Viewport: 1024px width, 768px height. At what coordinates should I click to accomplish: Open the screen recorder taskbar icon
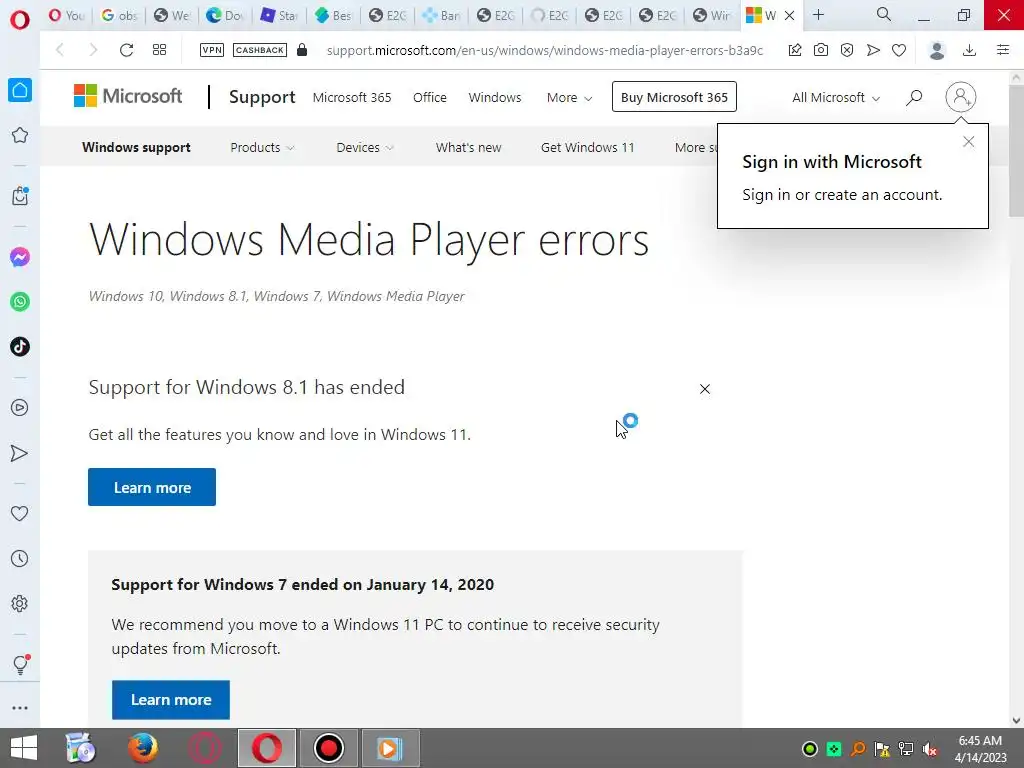[x=328, y=748]
